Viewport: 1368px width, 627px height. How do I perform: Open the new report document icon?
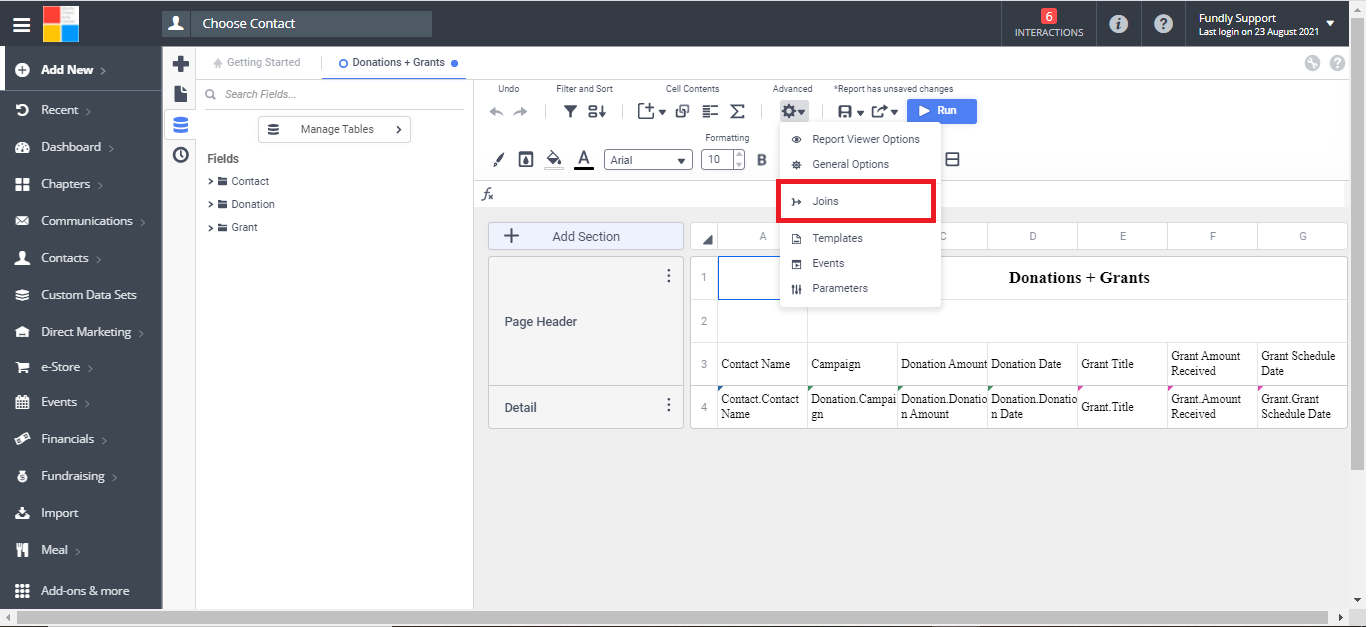(181, 94)
